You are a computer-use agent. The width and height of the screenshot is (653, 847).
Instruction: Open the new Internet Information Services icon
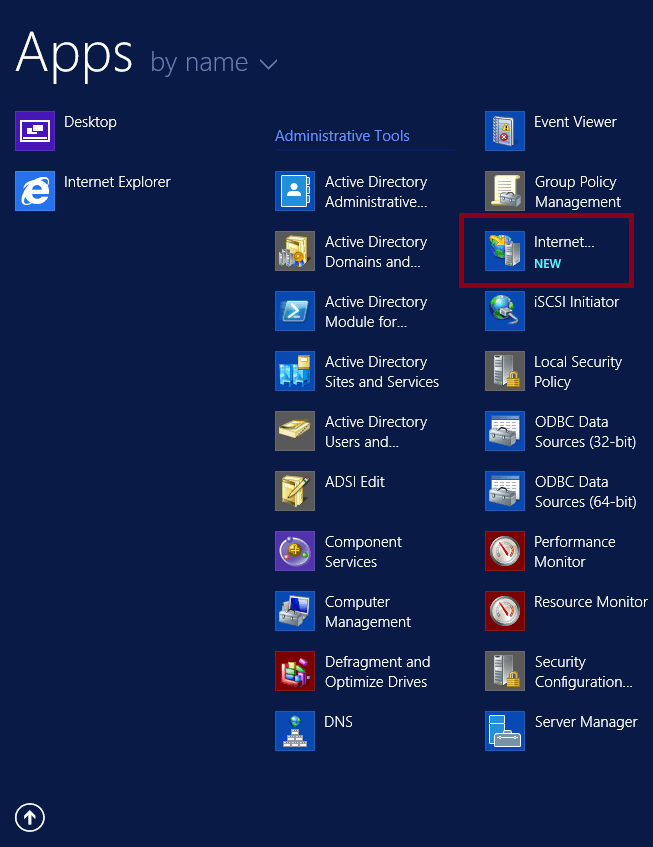tap(505, 251)
